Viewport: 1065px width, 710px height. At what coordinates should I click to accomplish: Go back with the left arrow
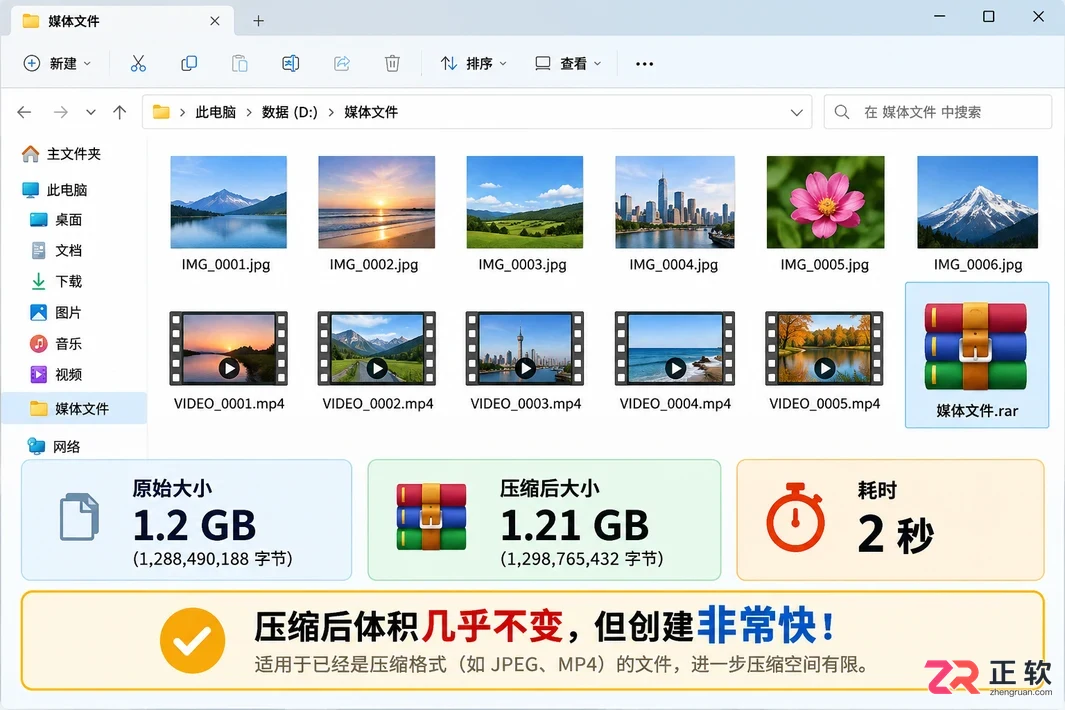(24, 112)
